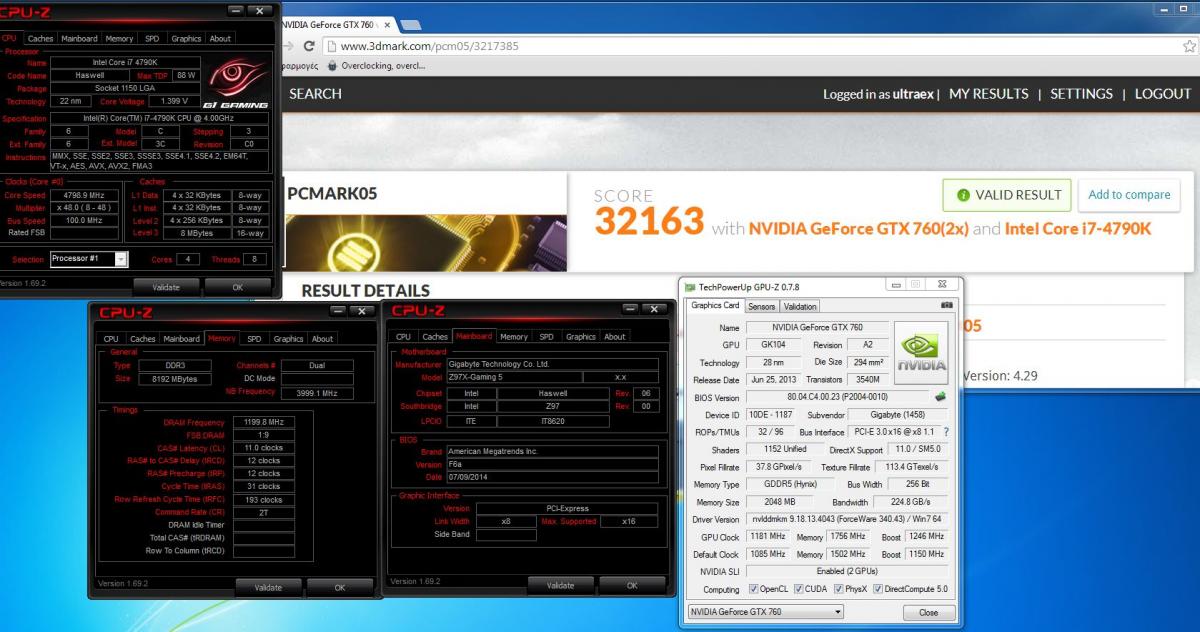
Task: Click Validate in the CPU-Z Memory window
Action: [x=268, y=587]
